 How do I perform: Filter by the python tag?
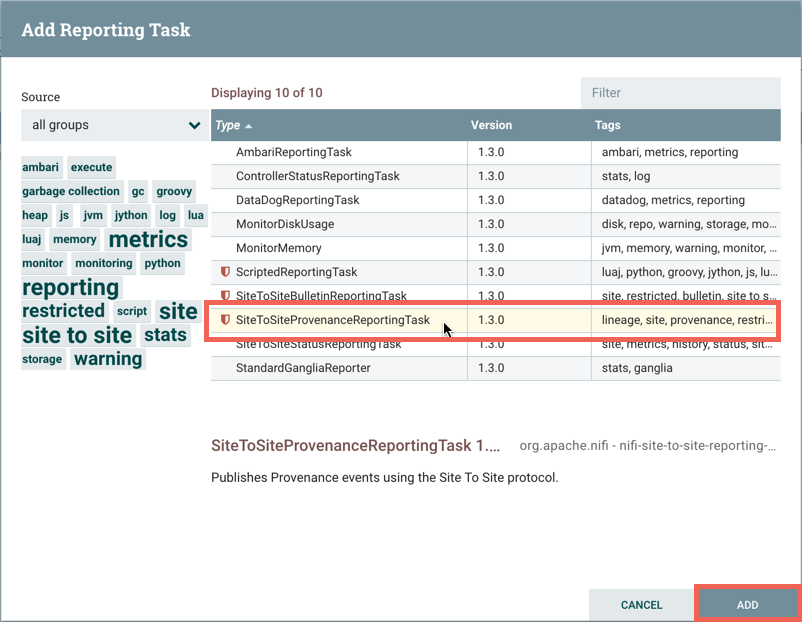click(163, 263)
